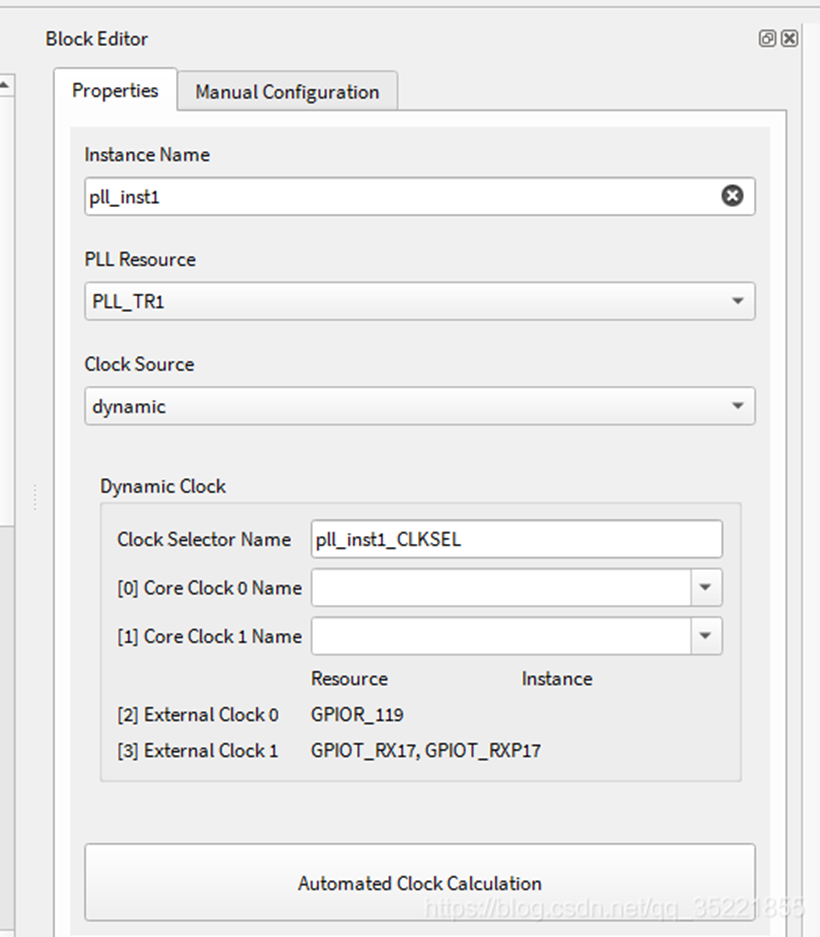Select the Properties tab
Viewport: 820px width, 937px height.
pos(115,90)
